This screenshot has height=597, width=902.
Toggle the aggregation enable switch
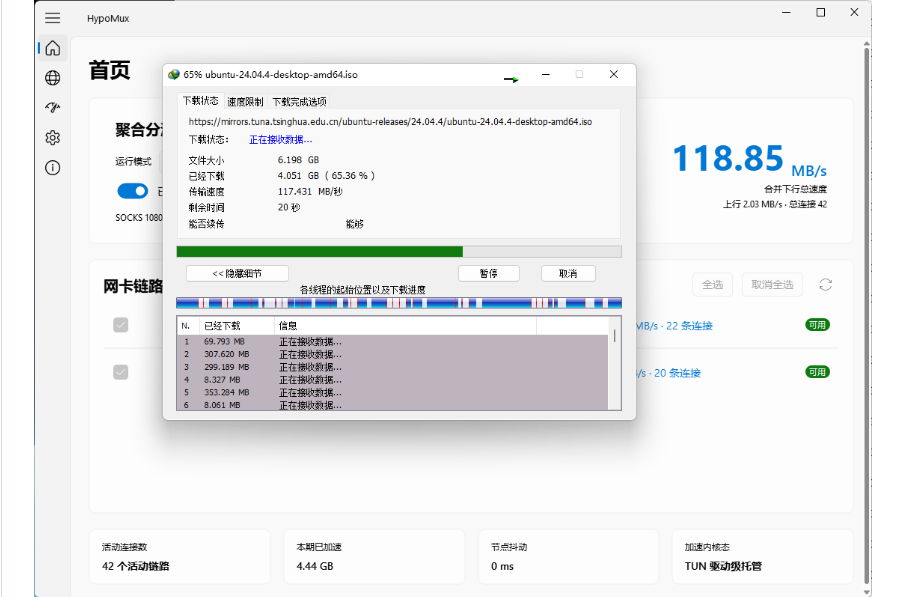click(132, 191)
